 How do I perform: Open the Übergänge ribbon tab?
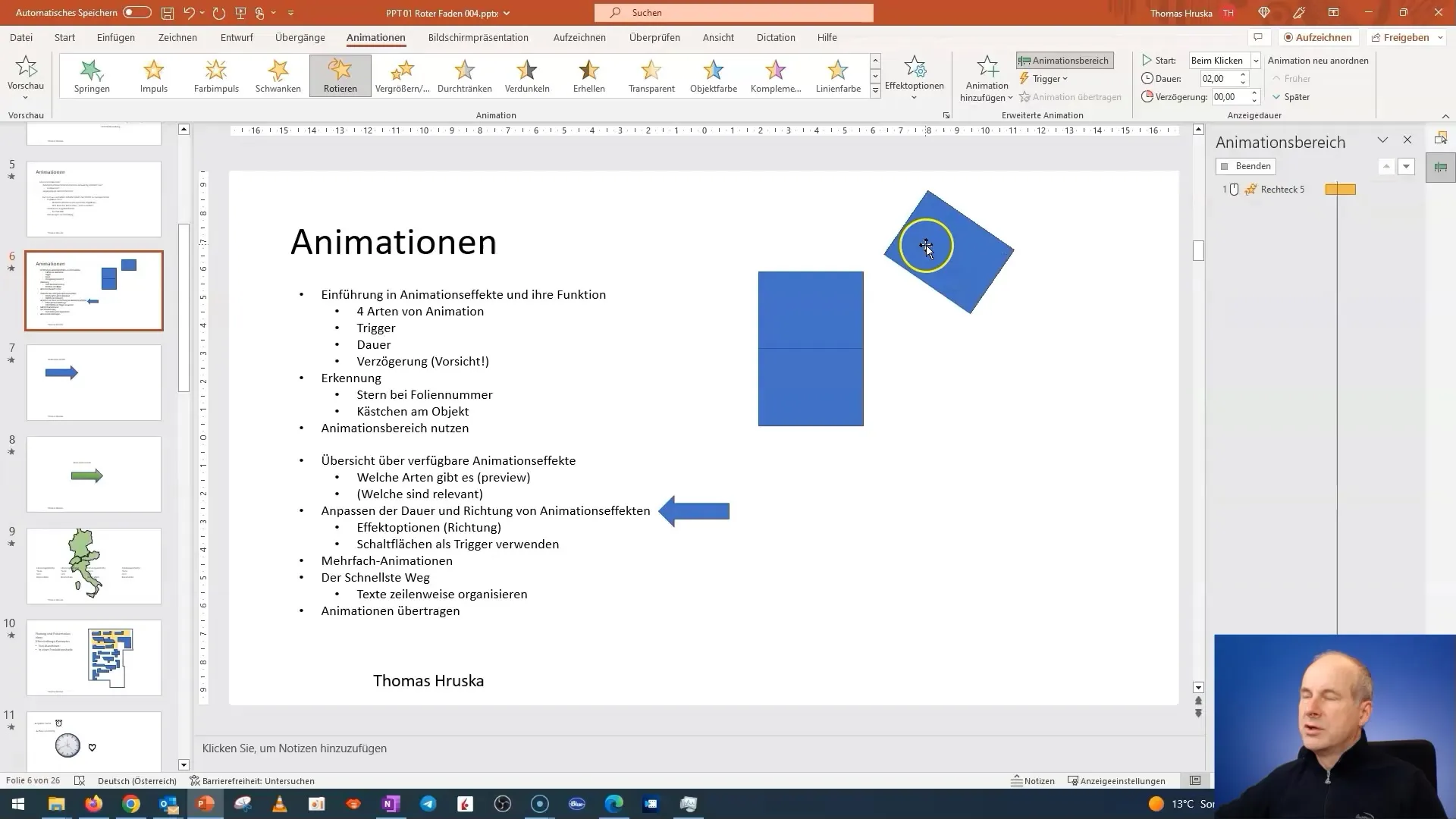pos(299,37)
